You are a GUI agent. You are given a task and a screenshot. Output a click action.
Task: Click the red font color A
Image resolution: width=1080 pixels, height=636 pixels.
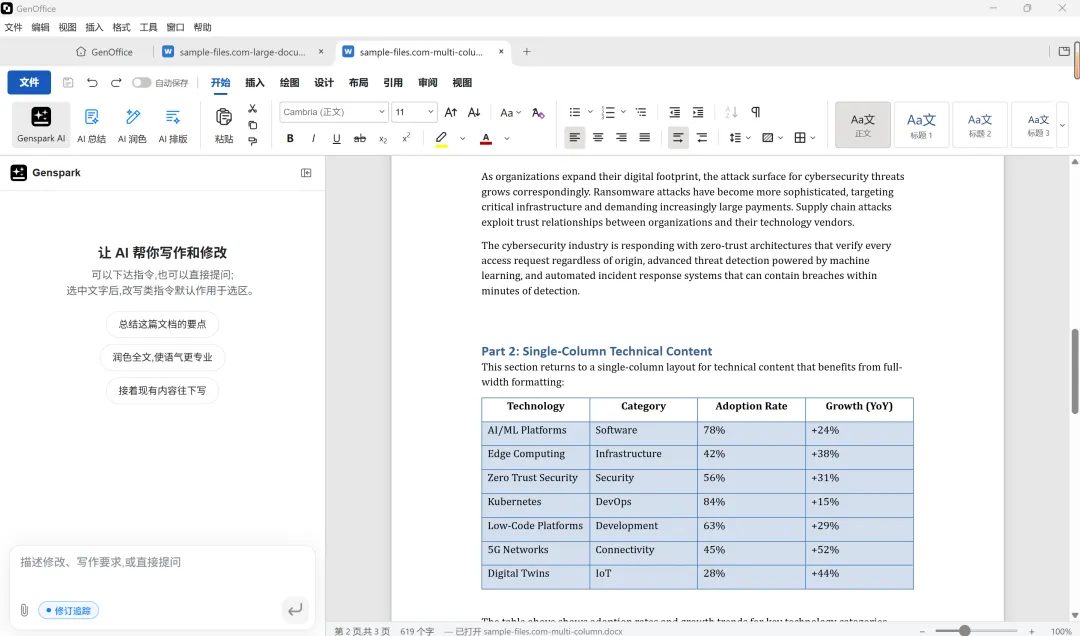tap(486, 139)
